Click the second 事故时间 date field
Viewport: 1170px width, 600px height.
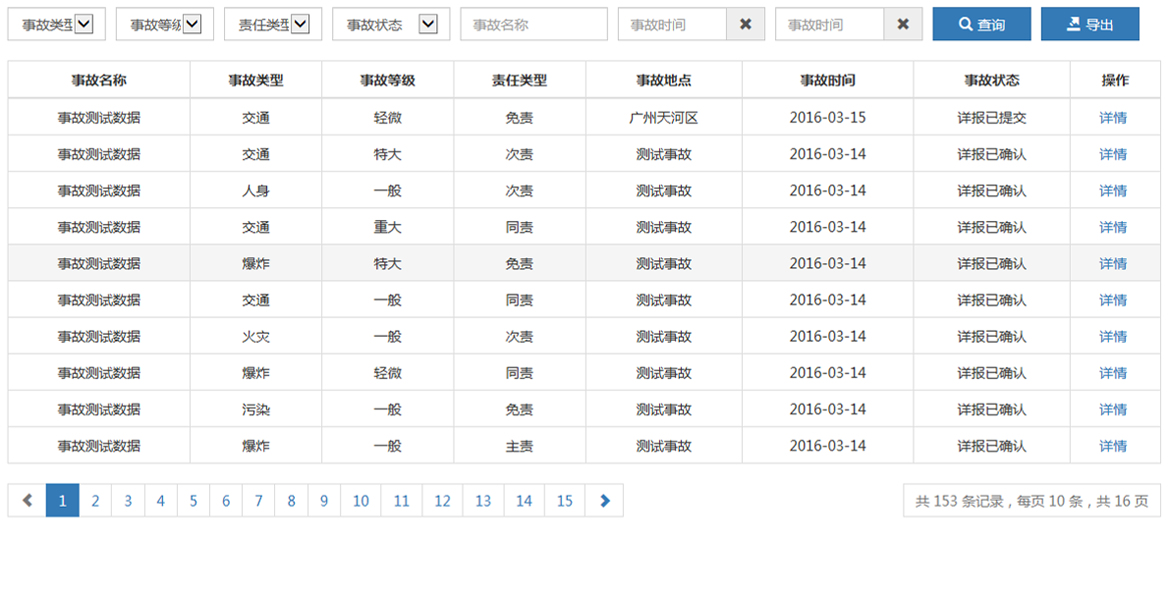(x=830, y=24)
